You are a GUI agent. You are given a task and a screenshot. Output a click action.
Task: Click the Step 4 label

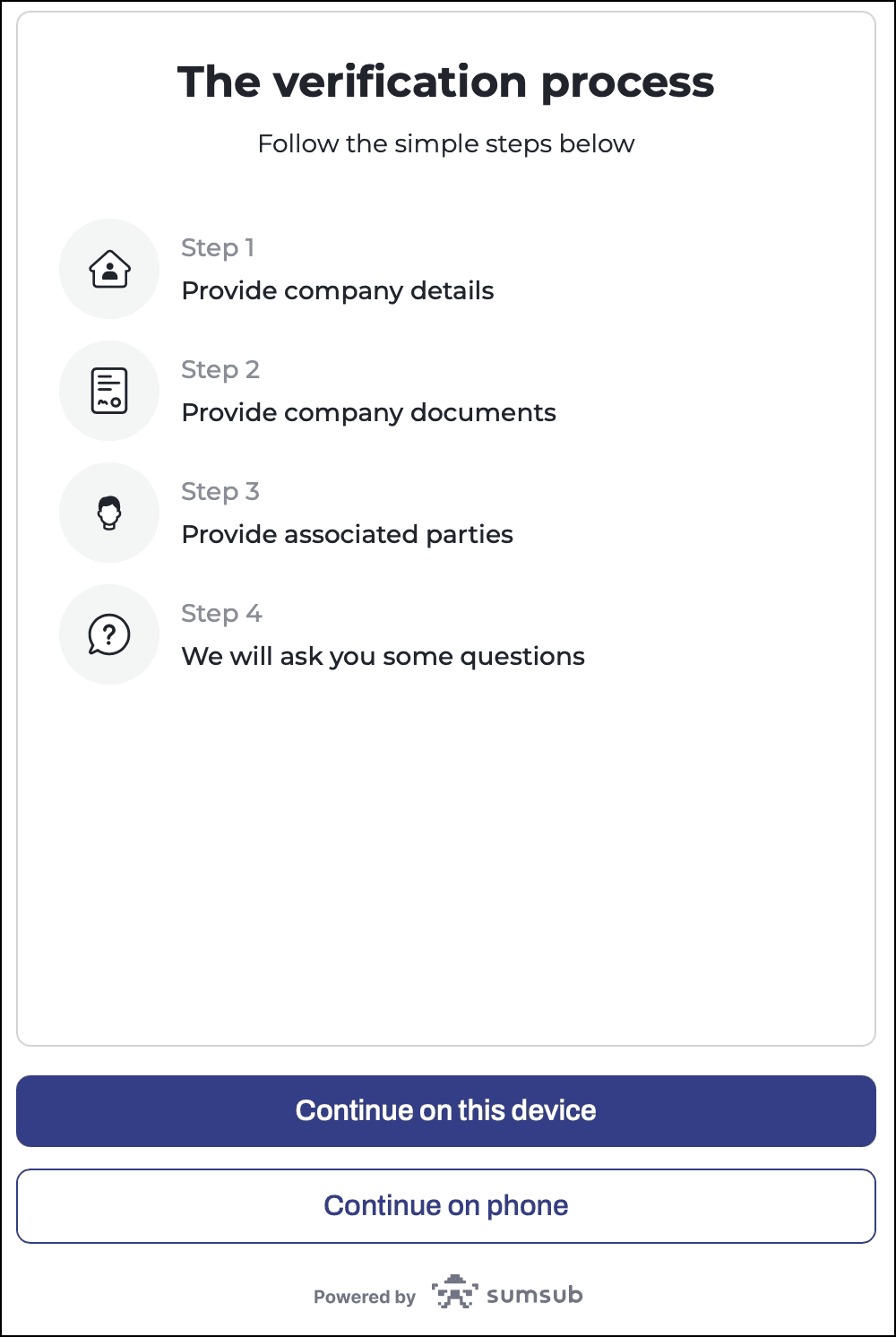(x=221, y=613)
